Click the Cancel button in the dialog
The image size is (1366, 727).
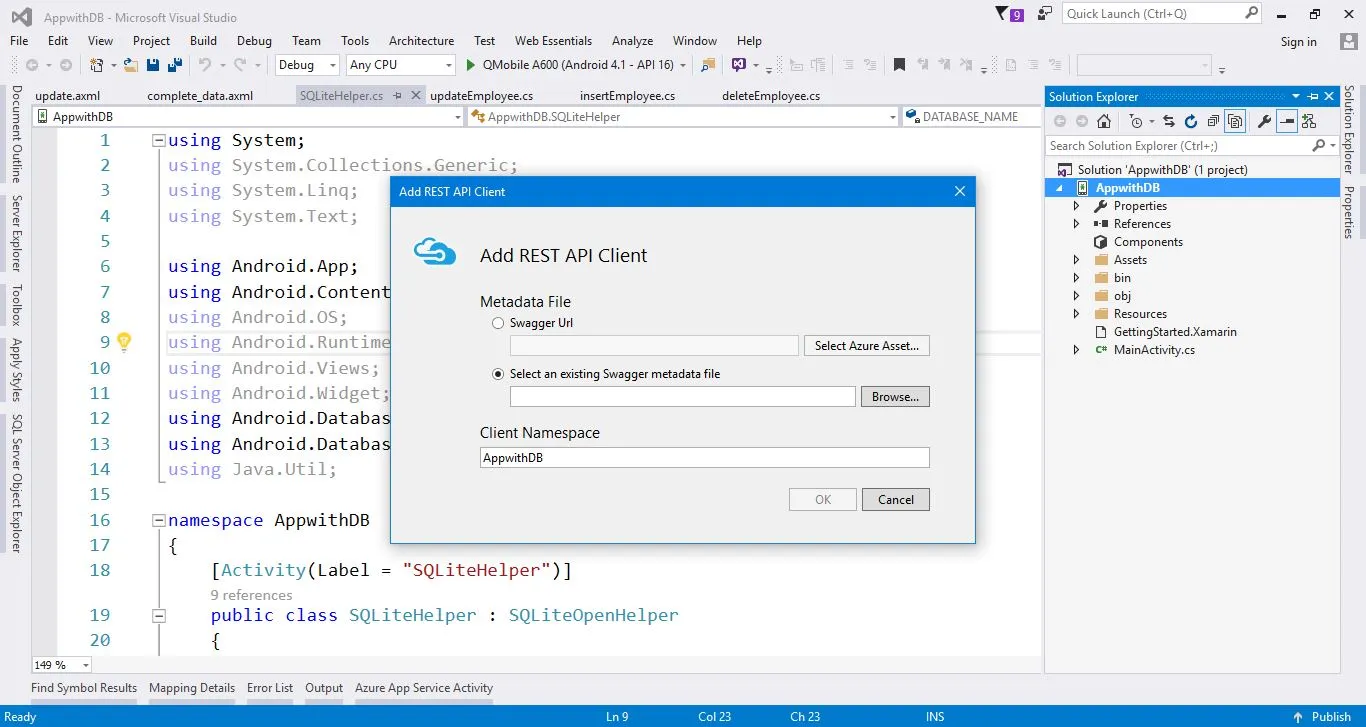pos(896,500)
